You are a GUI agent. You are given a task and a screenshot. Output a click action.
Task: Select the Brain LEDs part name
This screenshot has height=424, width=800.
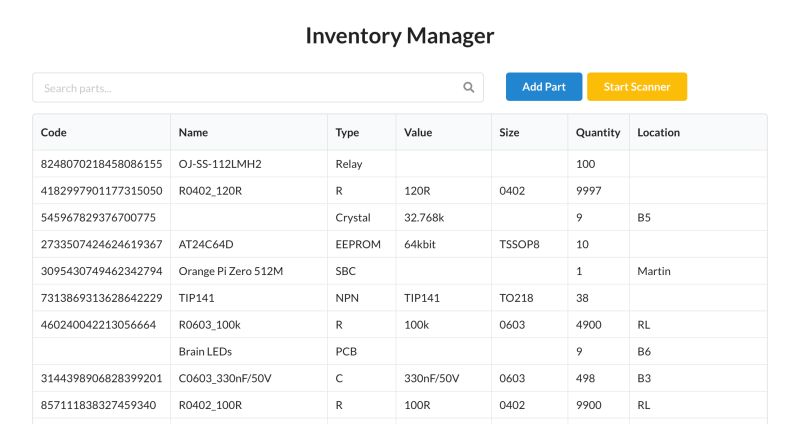click(x=205, y=352)
